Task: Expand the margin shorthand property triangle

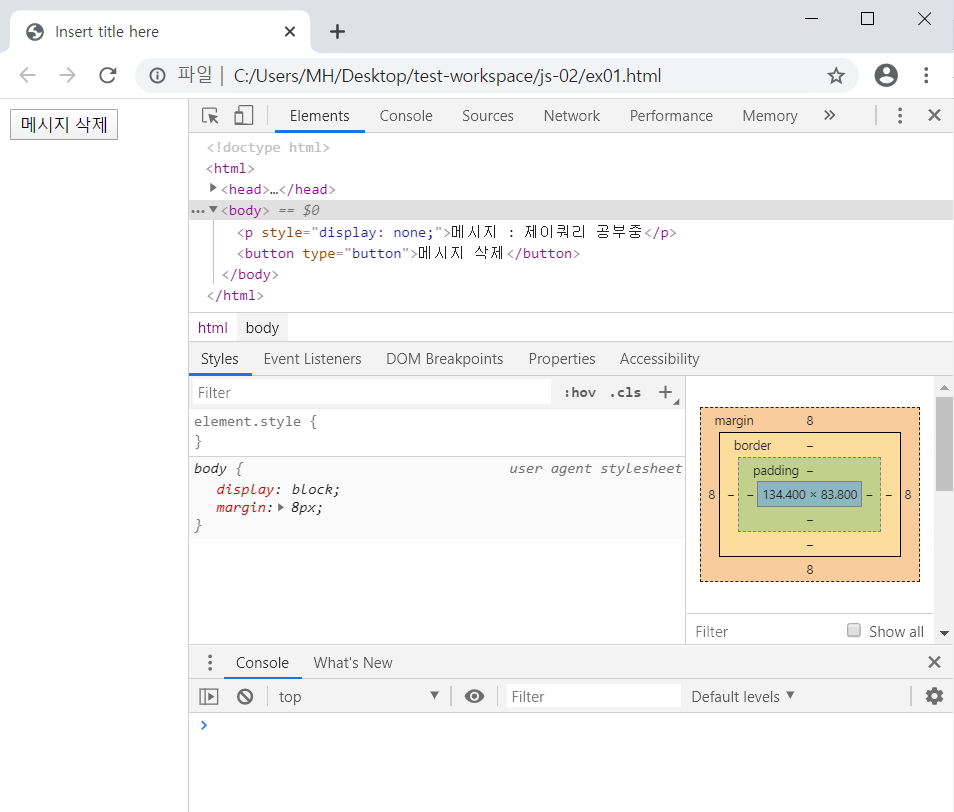Action: (280, 507)
